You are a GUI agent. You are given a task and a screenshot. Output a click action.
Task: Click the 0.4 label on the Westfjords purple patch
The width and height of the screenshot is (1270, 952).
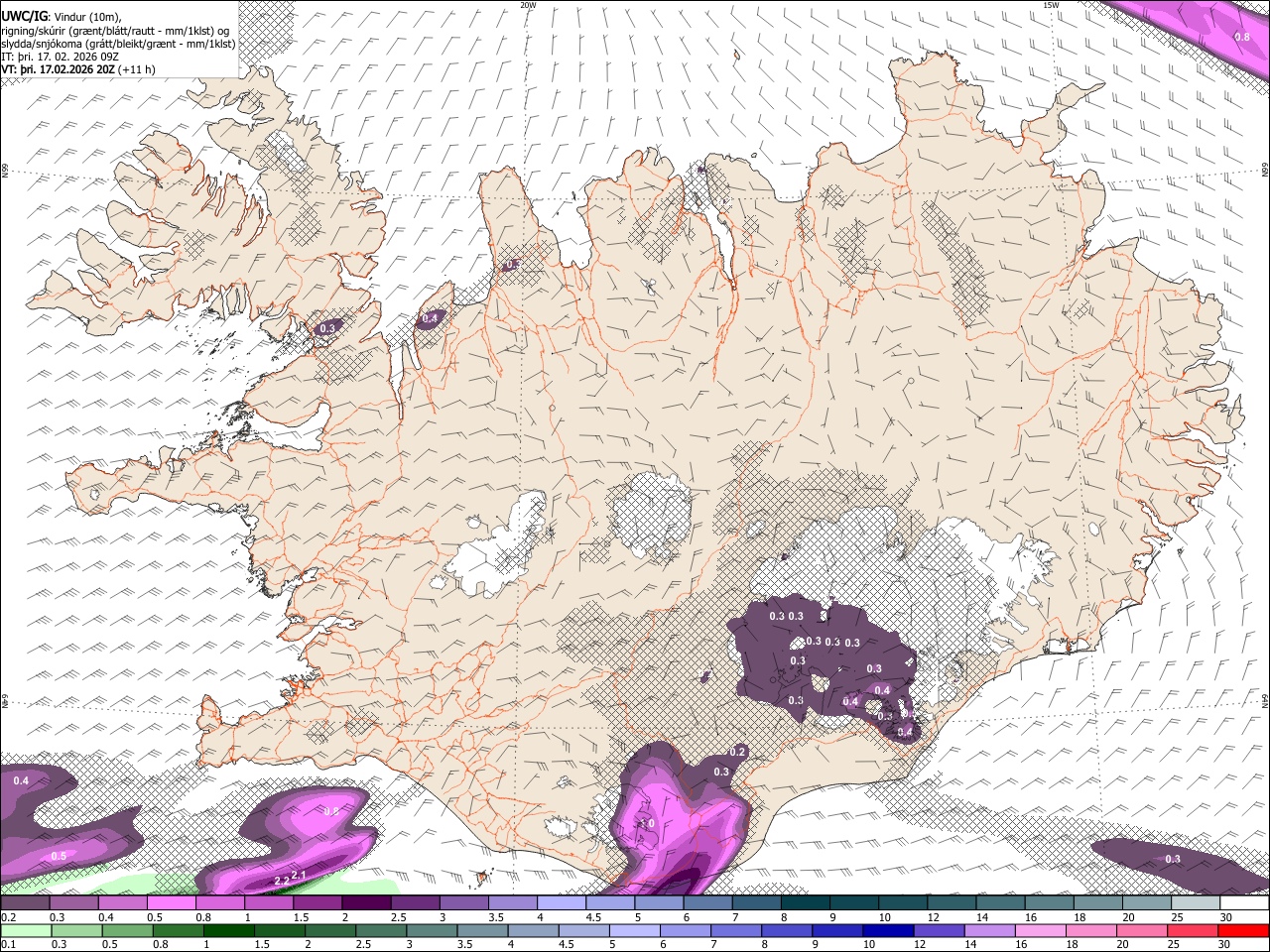pyautogui.click(x=430, y=318)
